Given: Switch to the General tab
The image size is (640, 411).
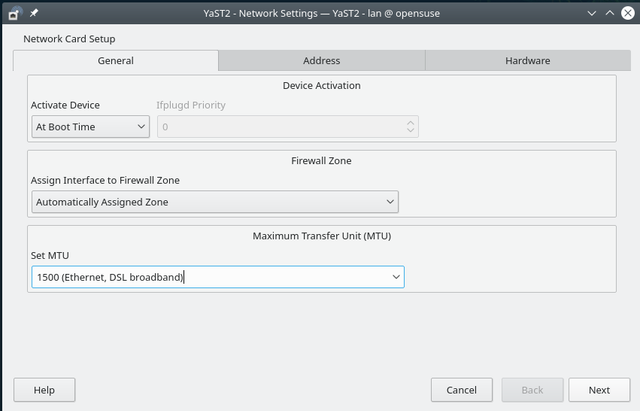Looking at the screenshot, I should coord(116,61).
